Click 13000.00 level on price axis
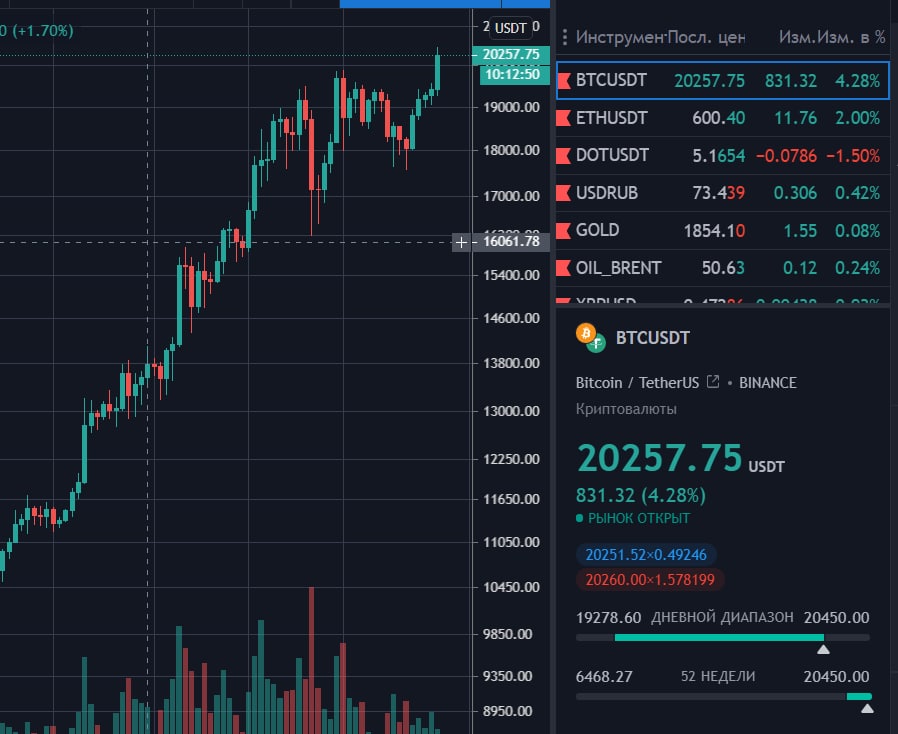This screenshot has height=734, width=898. tap(511, 411)
